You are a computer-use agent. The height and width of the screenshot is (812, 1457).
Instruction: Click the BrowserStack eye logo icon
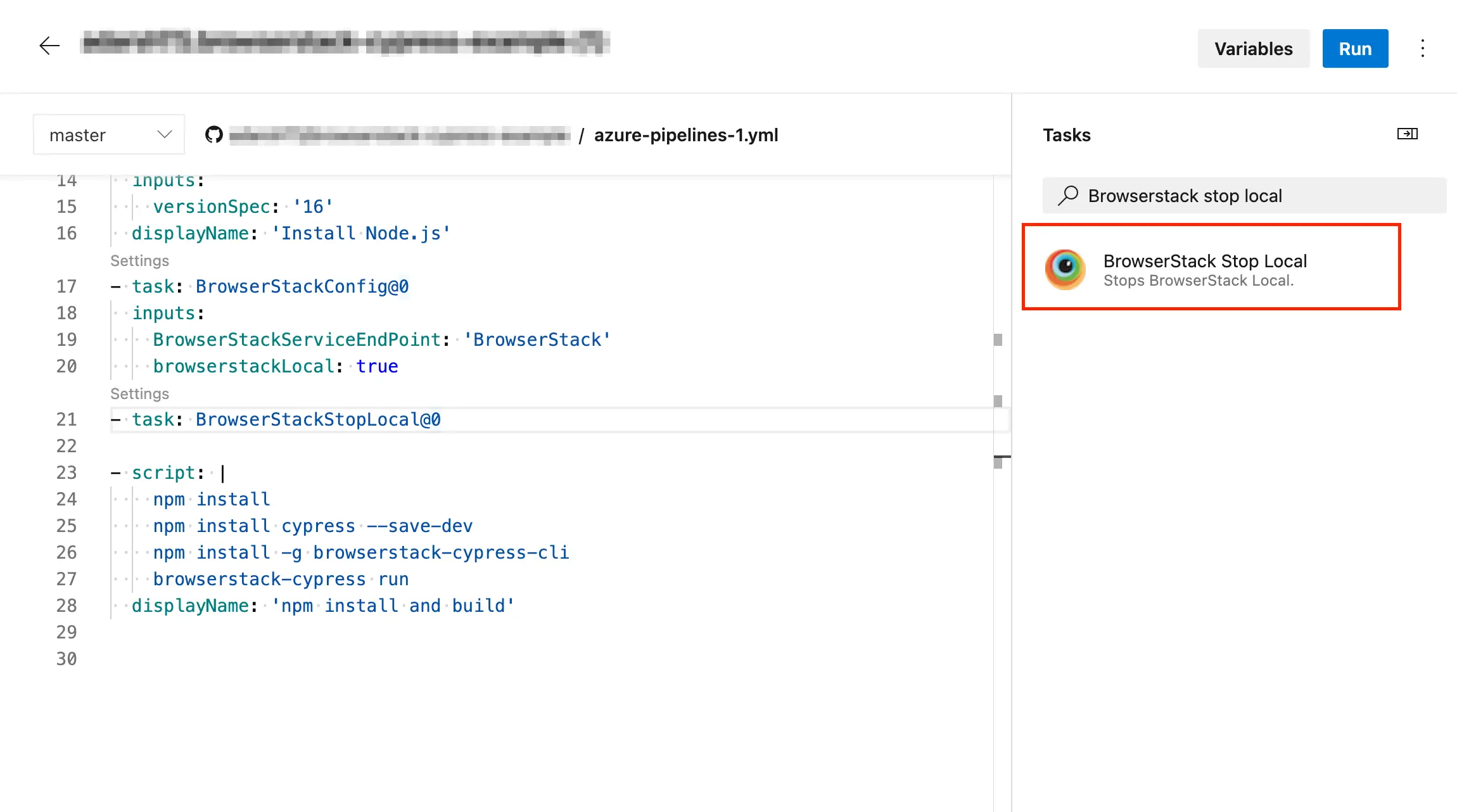pos(1065,269)
